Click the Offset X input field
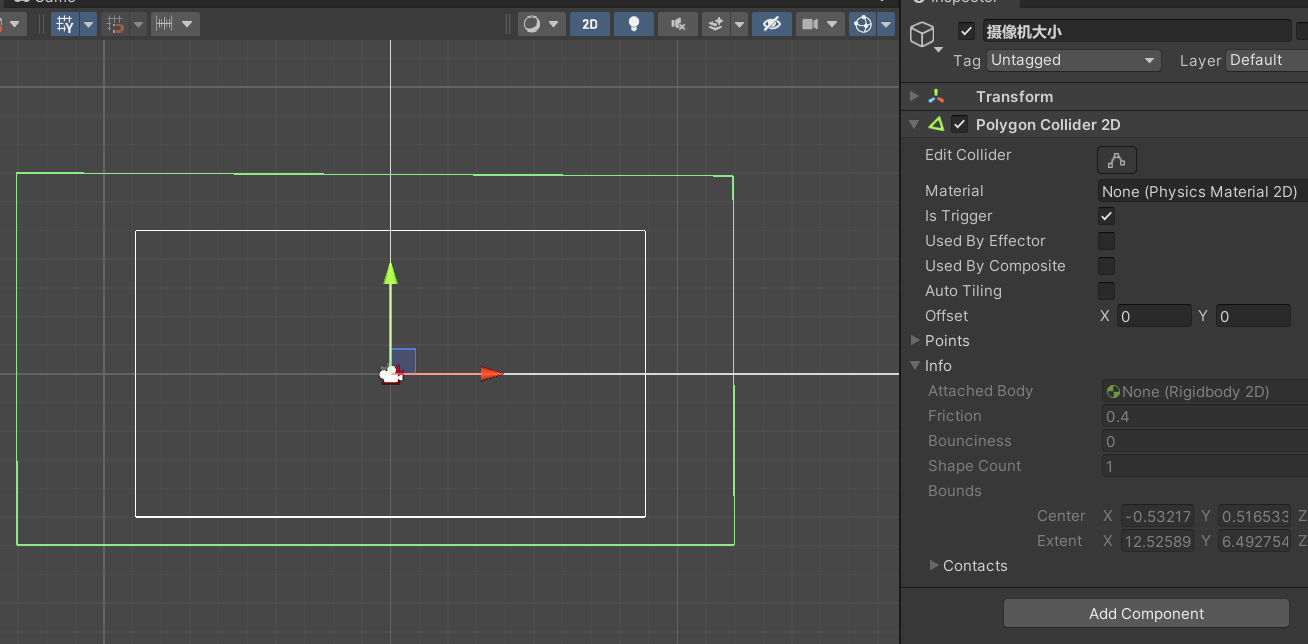The image size is (1308, 644). coord(1154,316)
